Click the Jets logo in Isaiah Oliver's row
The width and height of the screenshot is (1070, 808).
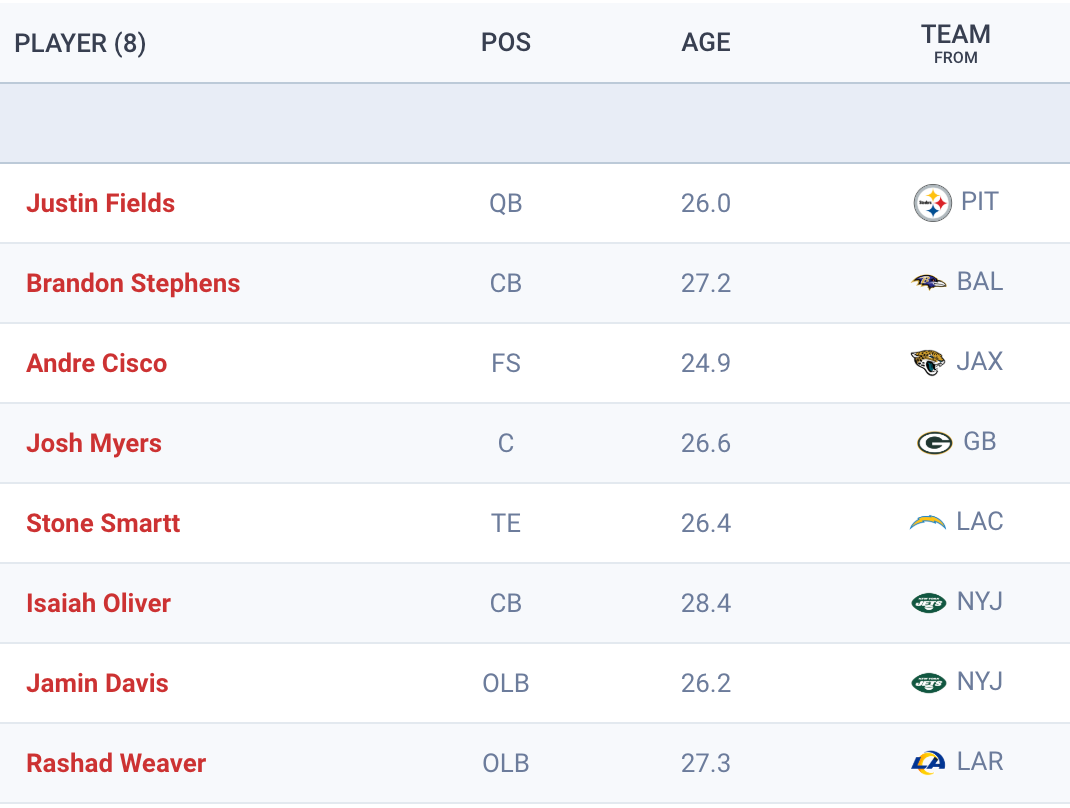pyautogui.click(x=929, y=602)
